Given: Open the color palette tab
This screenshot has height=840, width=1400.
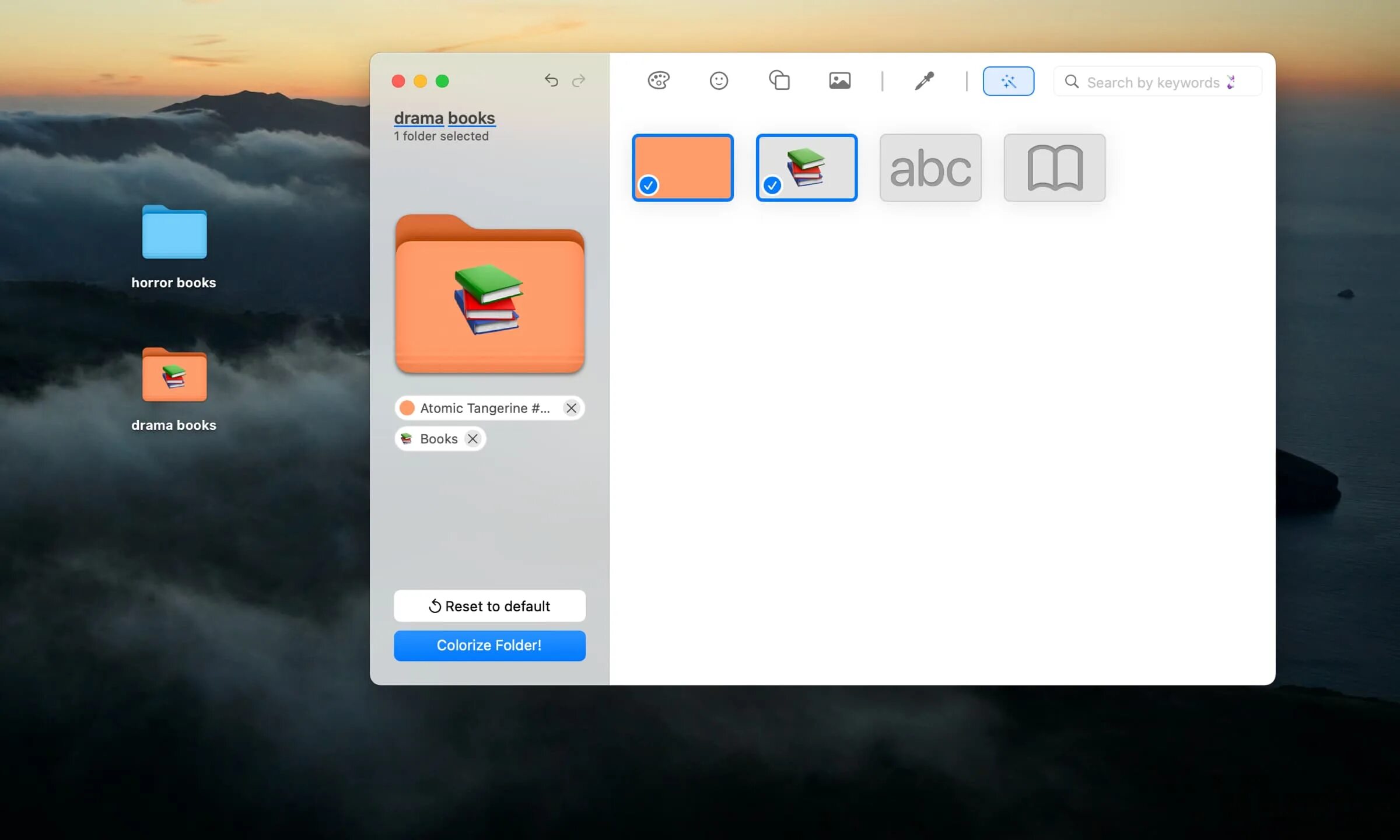Looking at the screenshot, I should [659, 80].
